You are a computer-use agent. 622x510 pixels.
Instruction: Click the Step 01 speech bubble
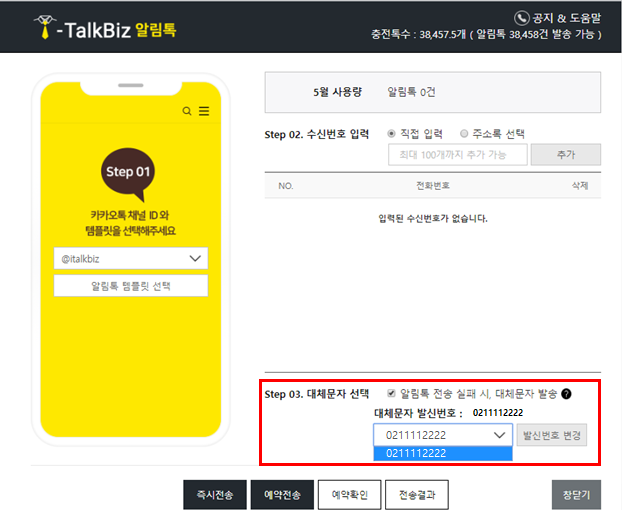coord(128,174)
